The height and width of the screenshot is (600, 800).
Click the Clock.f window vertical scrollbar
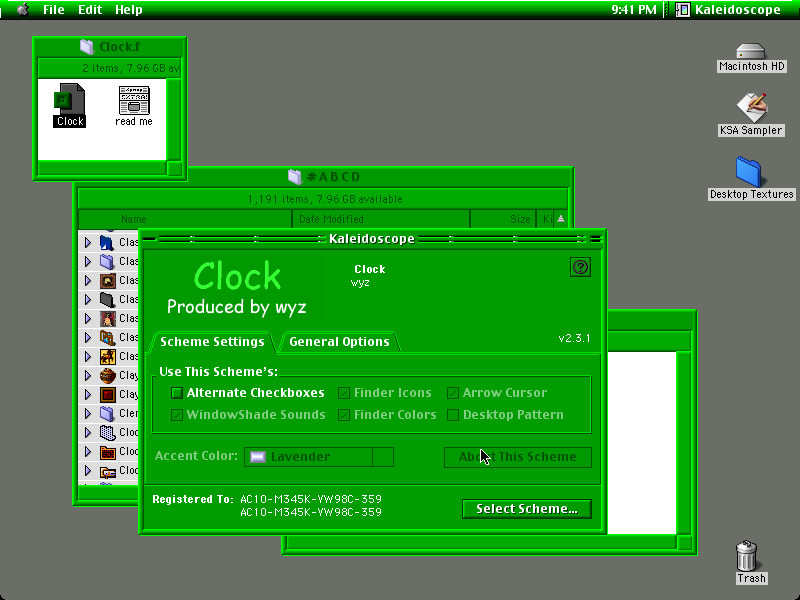tap(174, 119)
